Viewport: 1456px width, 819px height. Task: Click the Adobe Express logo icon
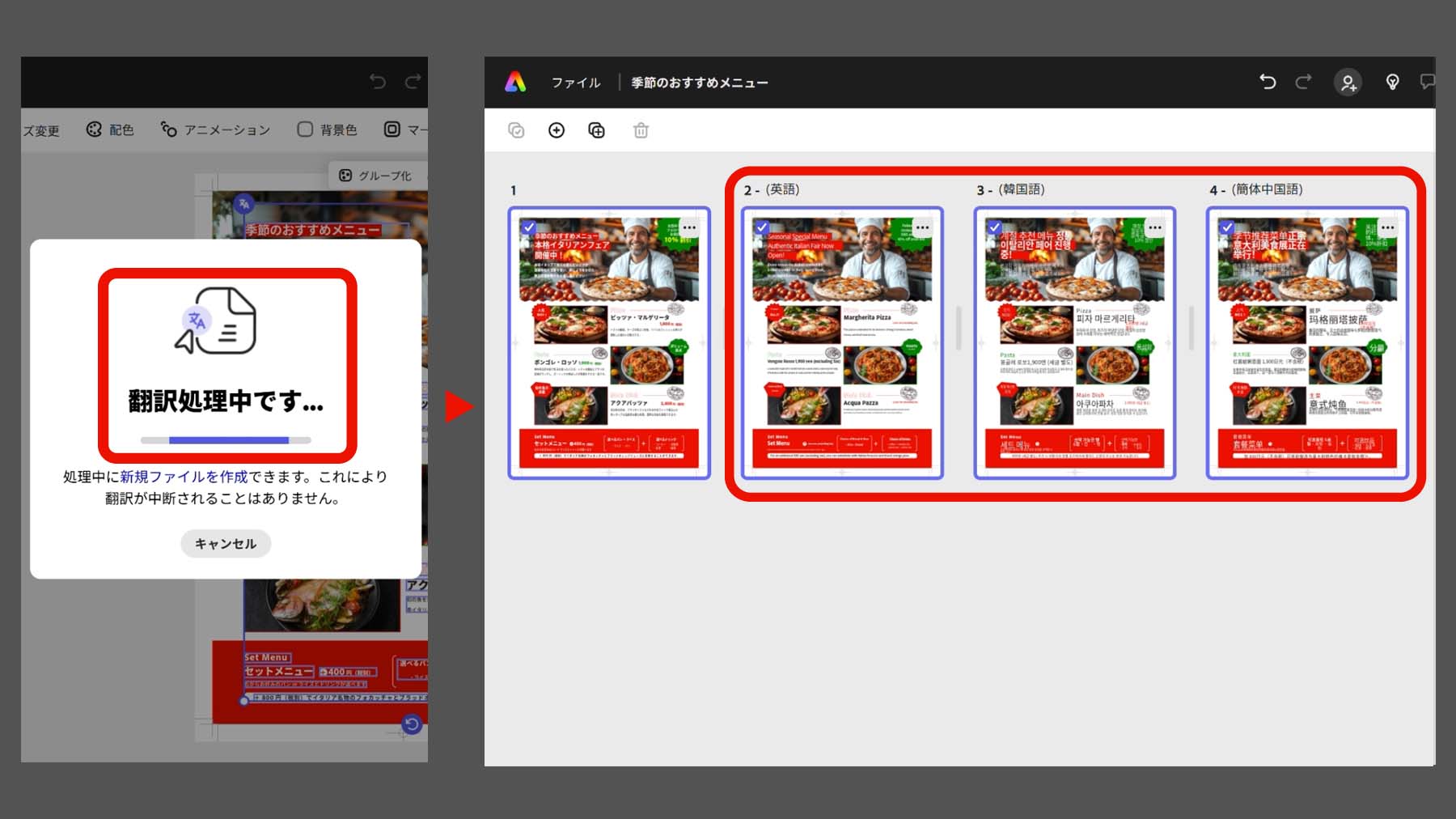(515, 82)
